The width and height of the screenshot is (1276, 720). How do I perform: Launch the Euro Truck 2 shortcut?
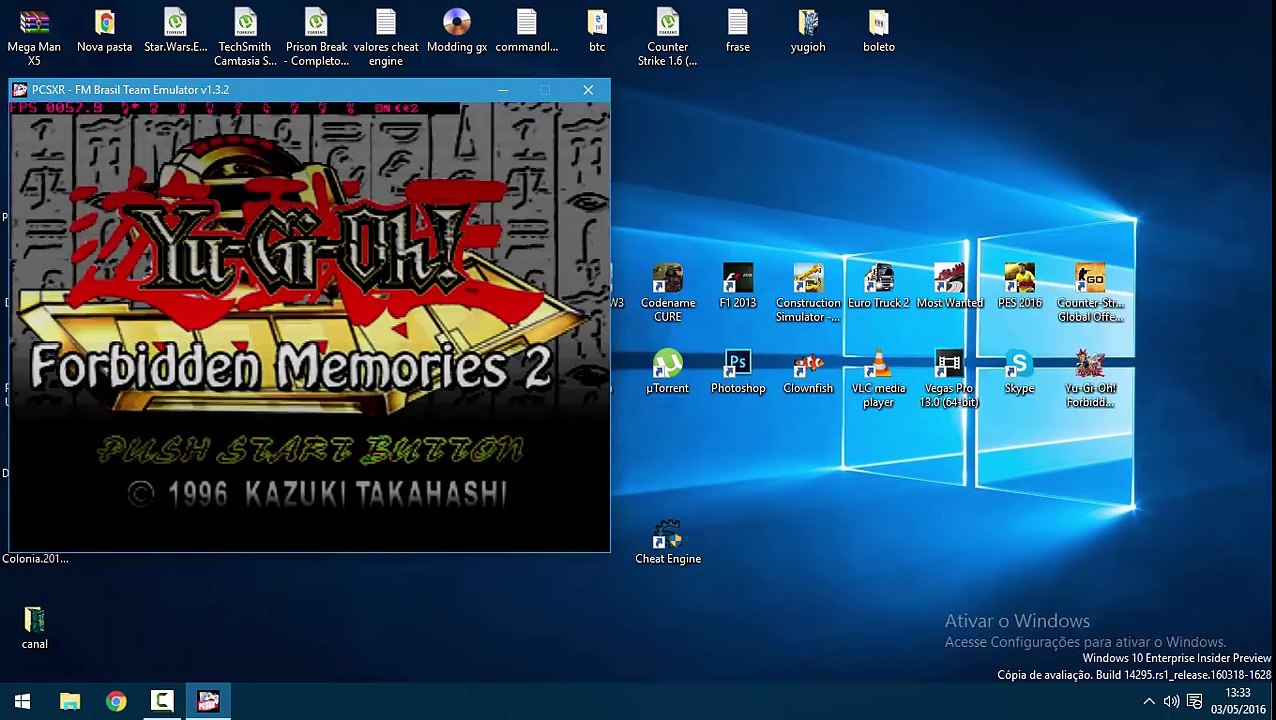tap(878, 278)
